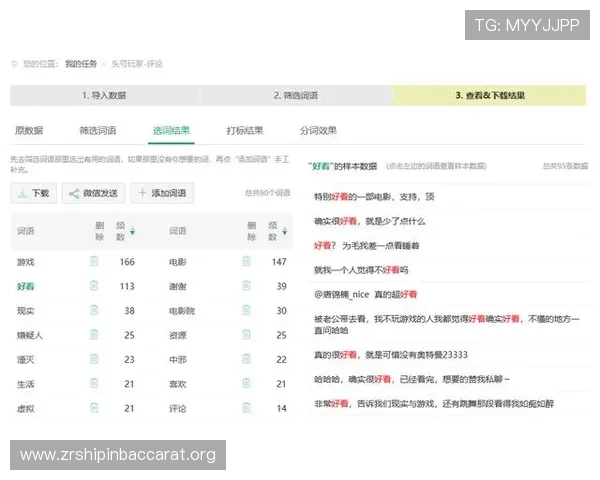Open the 筛选词语 tab
Viewport: 600px width, 480px height.
[x=98, y=131]
